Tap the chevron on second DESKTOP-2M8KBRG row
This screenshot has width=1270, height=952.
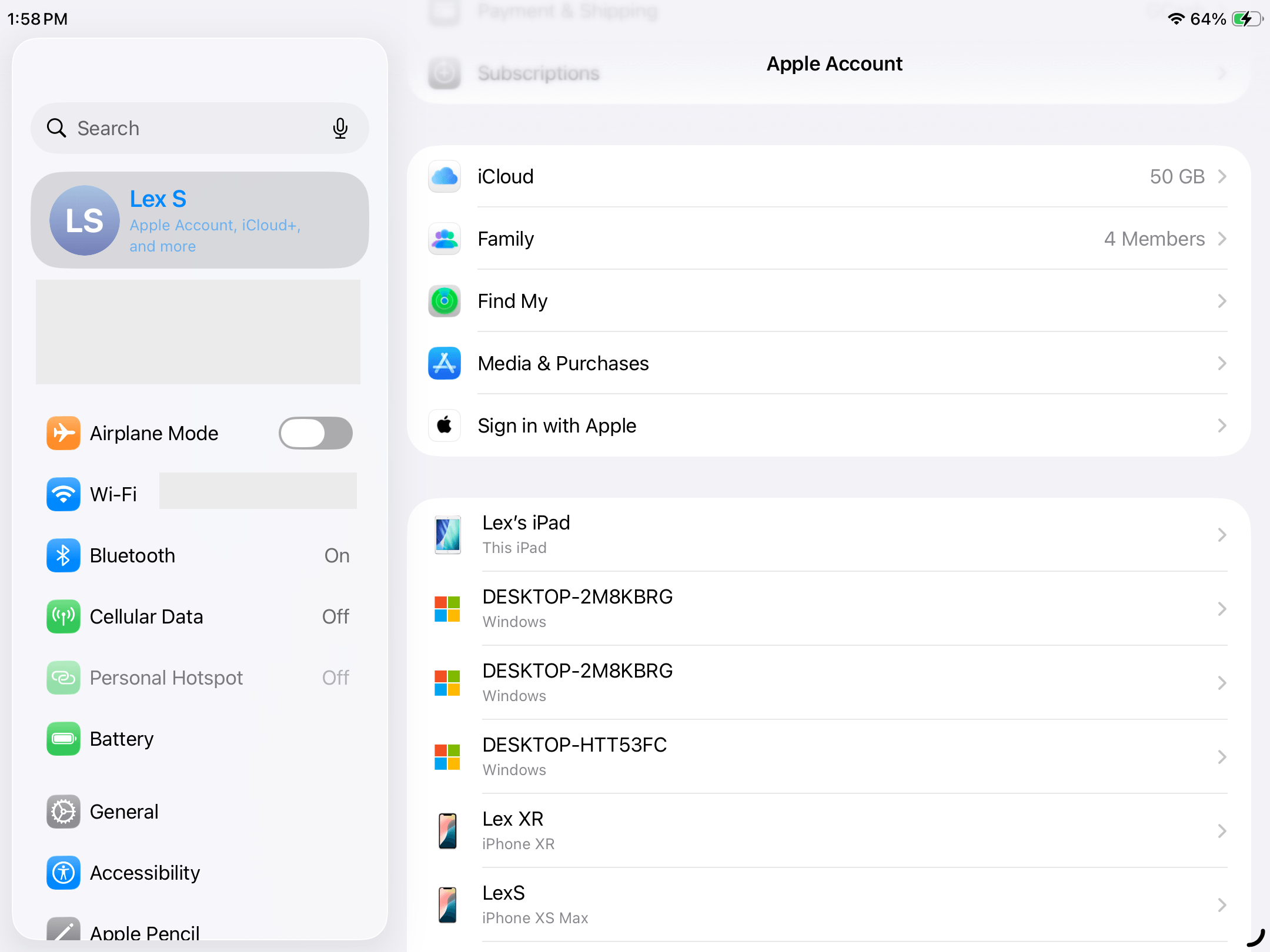1222,683
